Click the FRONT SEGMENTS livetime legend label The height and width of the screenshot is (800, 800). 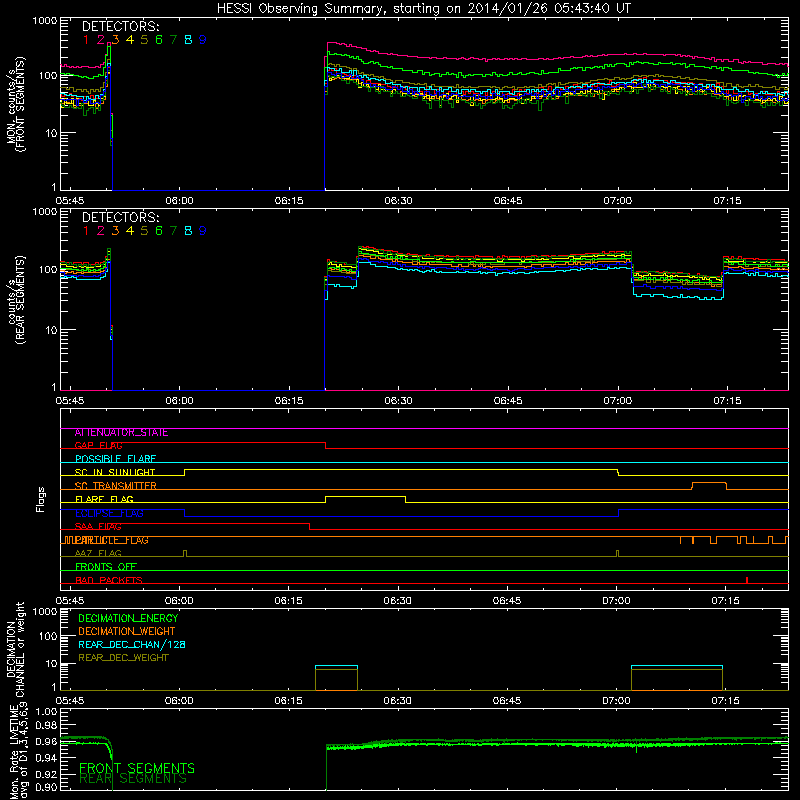pyautogui.click(x=137, y=768)
